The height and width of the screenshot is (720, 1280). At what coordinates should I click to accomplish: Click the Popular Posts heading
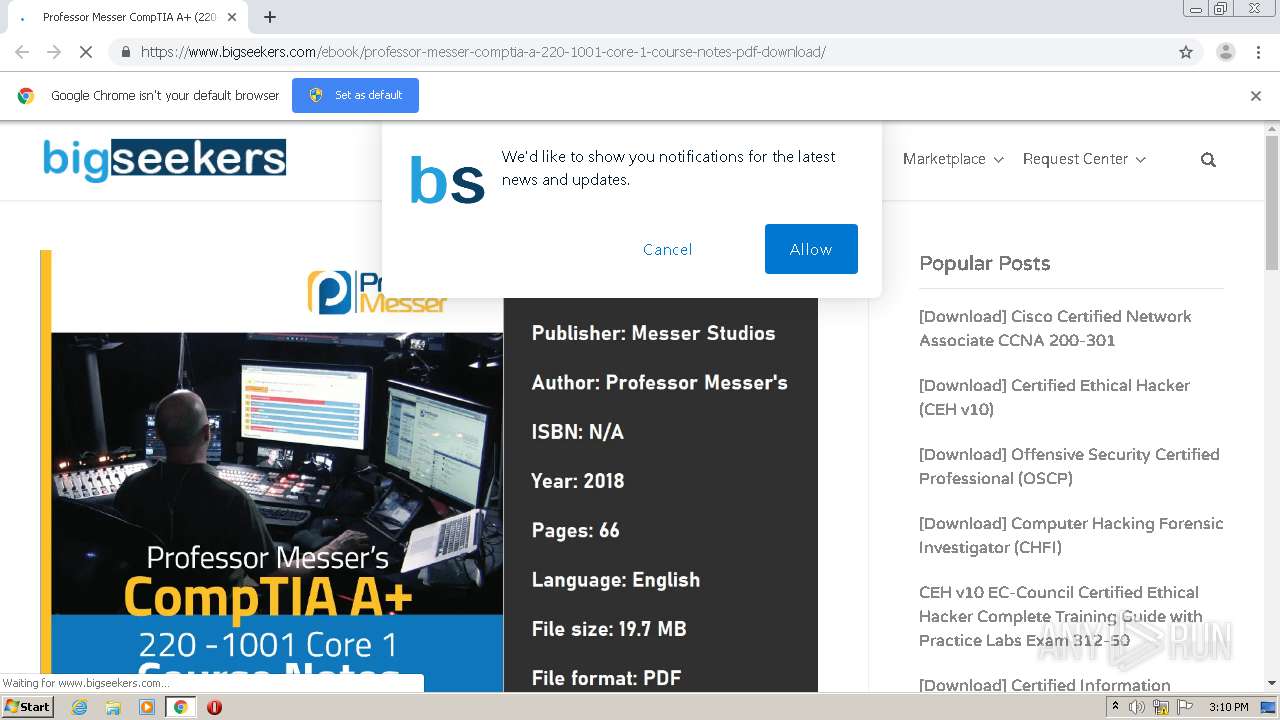984,263
